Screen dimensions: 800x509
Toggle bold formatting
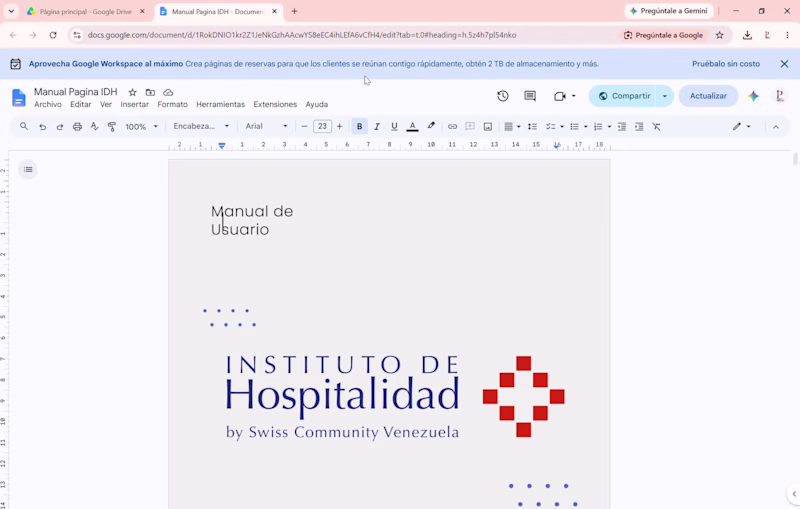[x=359, y=126]
